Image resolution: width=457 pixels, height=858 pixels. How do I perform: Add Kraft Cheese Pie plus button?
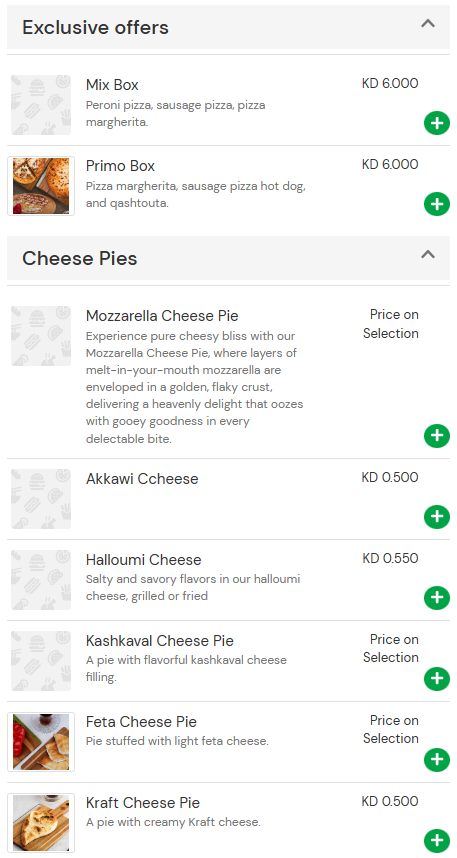point(437,841)
